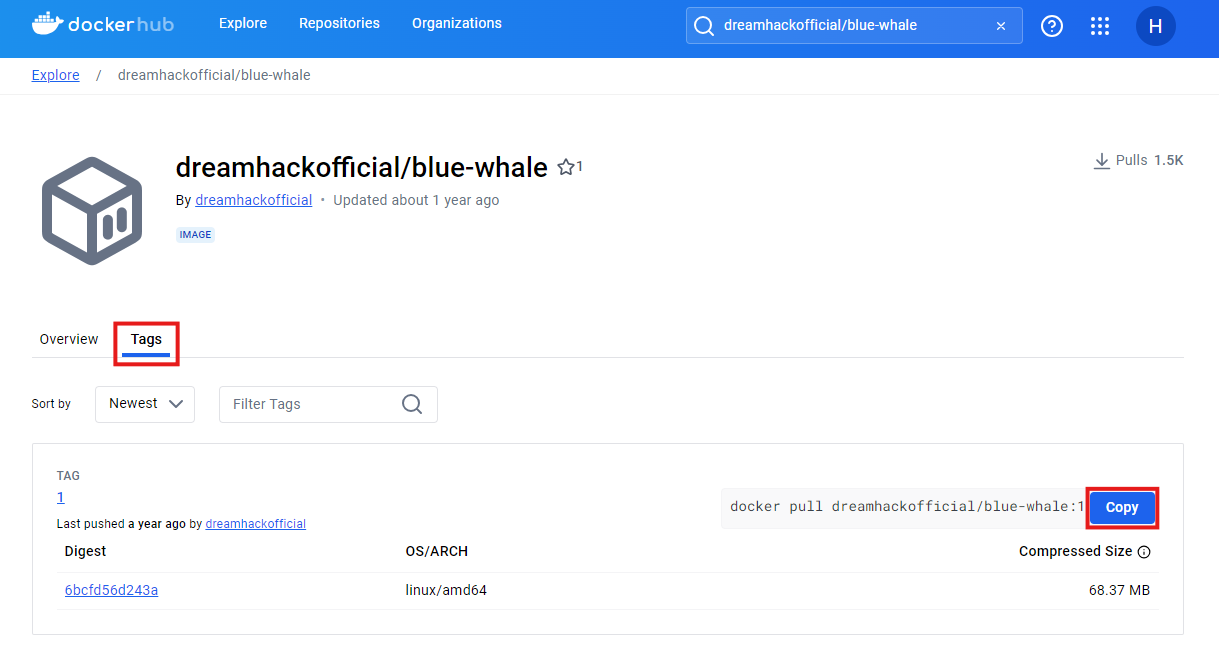The height and width of the screenshot is (660, 1219).
Task: Copy the docker pull command
Action: tap(1121, 507)
